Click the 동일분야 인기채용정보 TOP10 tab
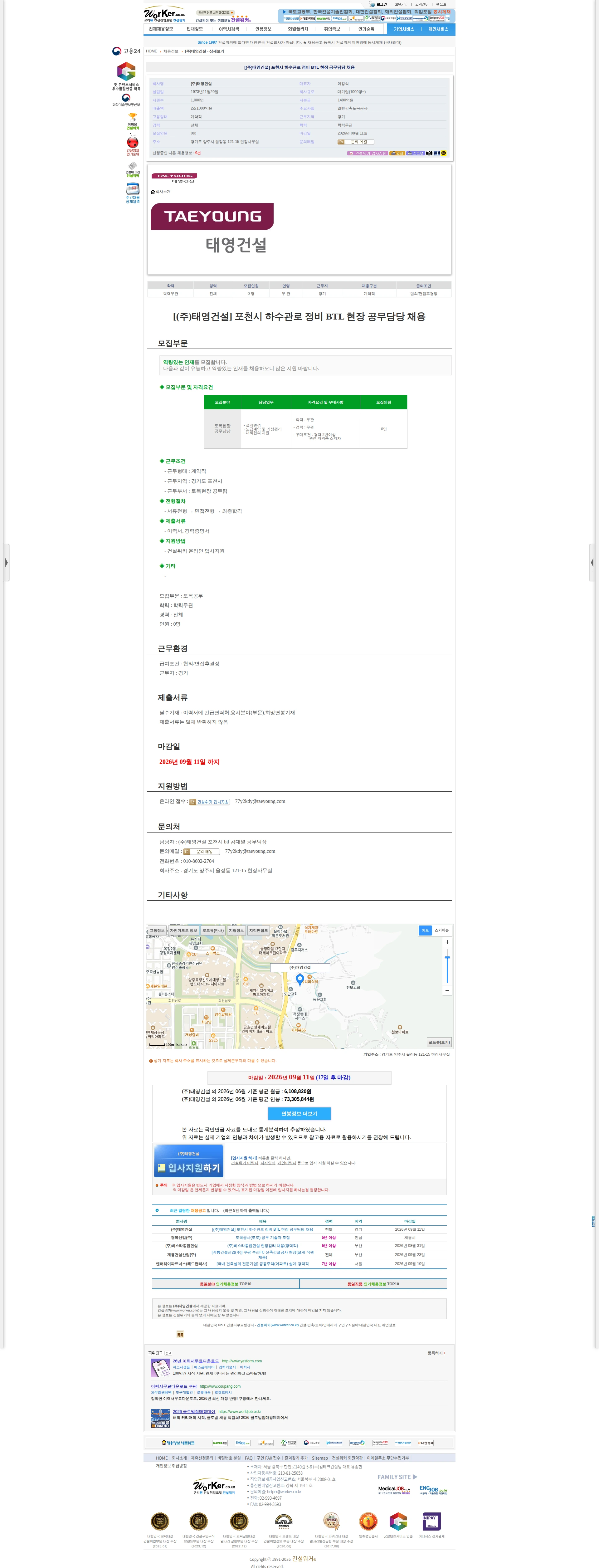This screenshot has width=599, height=1568. point(225,1284)
